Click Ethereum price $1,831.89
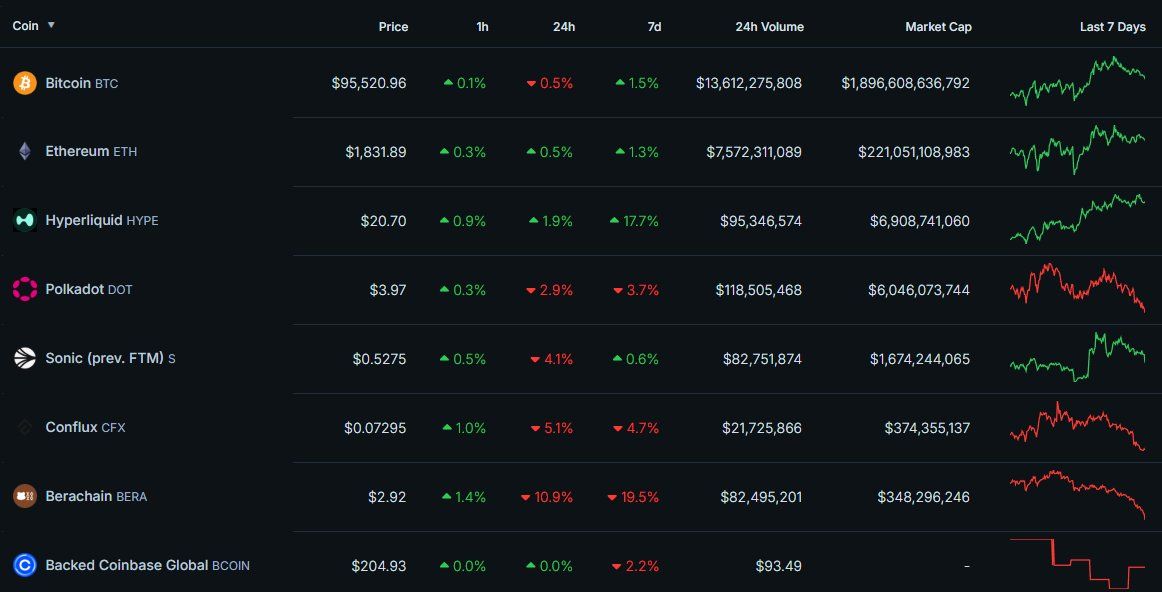Viewport: 1162px width, 592px height. pyautogui.click(x=376, y=152)
